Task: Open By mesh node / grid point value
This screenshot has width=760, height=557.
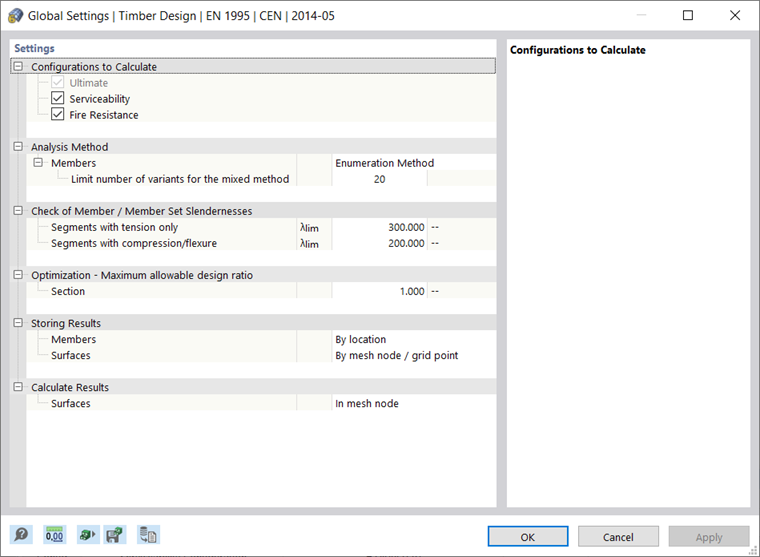Action: (x=414, y=355)
